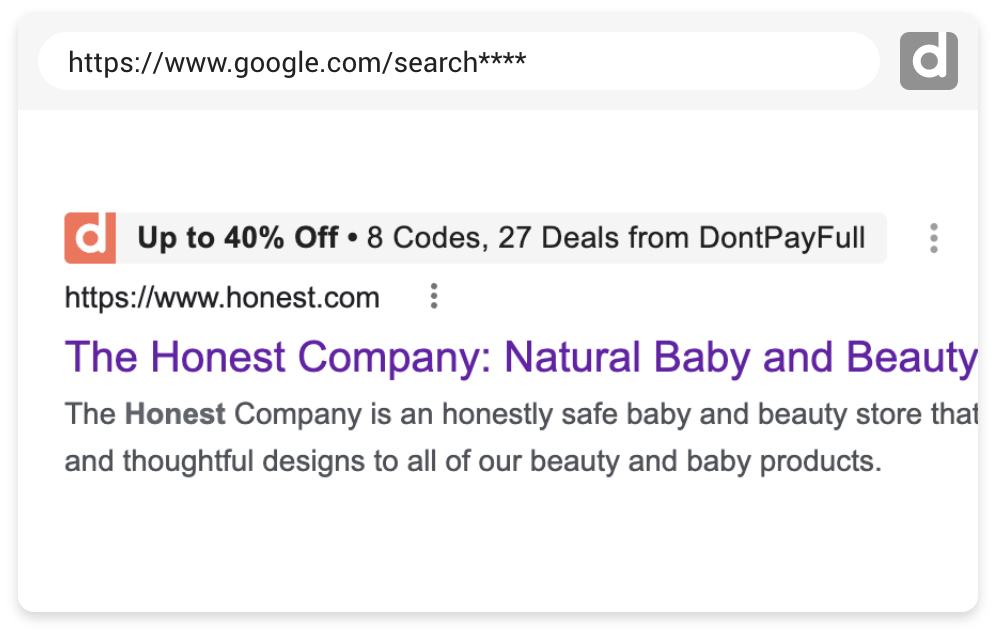Click the "Off" word in the discount label

pyautogui.click(x=316, y=238)
